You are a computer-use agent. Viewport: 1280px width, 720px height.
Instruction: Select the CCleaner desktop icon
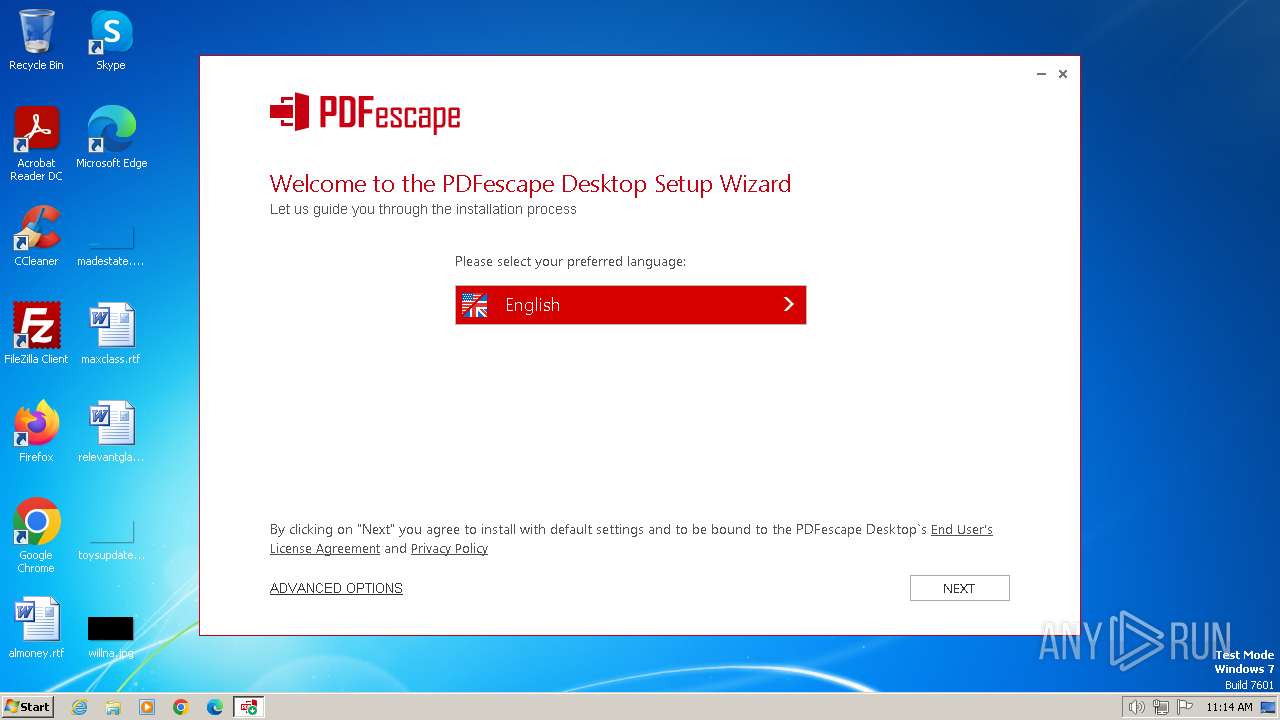[x=36, y=236]
